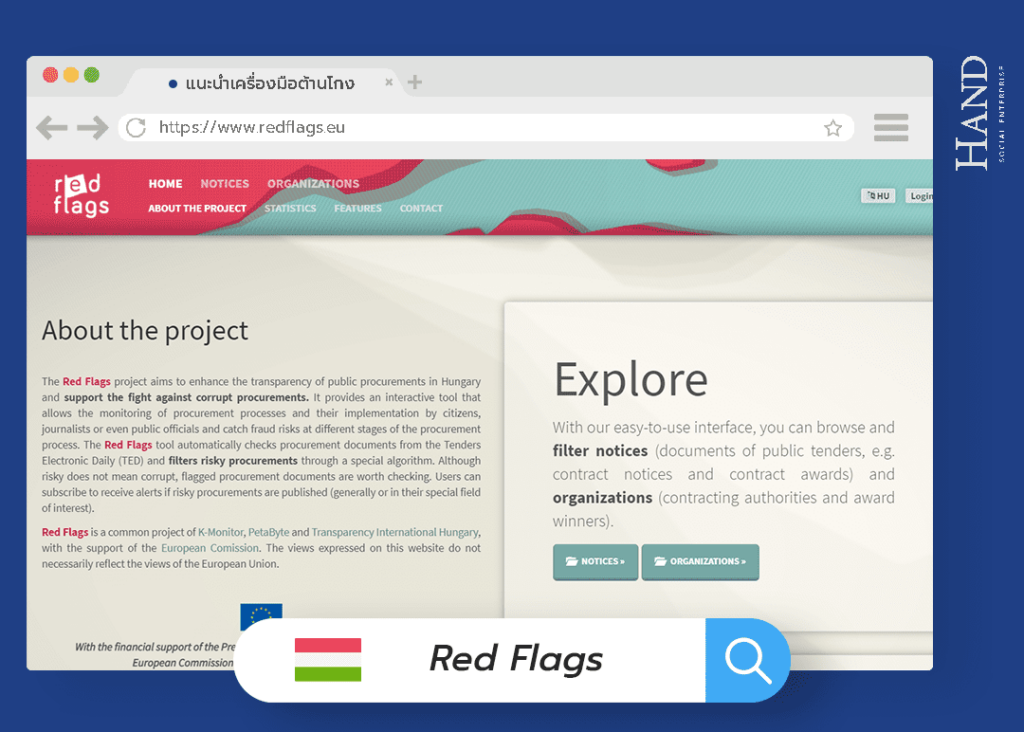Open a new tab with plus icon
Screen dimensions: 1024x732
coord(415,82)
